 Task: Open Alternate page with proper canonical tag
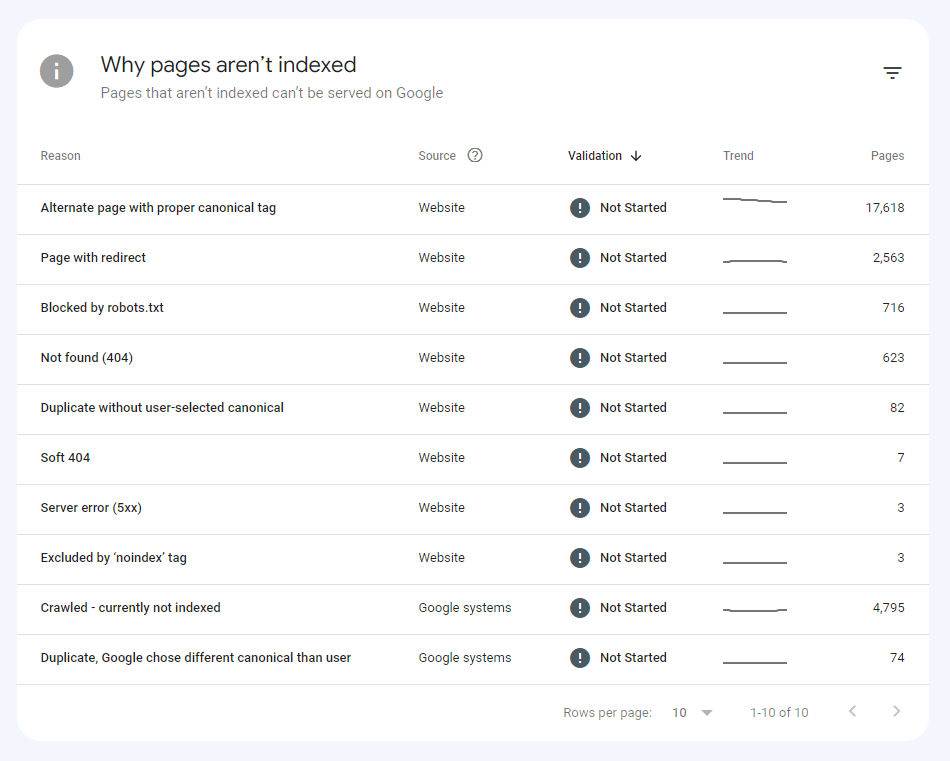(x=158, y=208)
